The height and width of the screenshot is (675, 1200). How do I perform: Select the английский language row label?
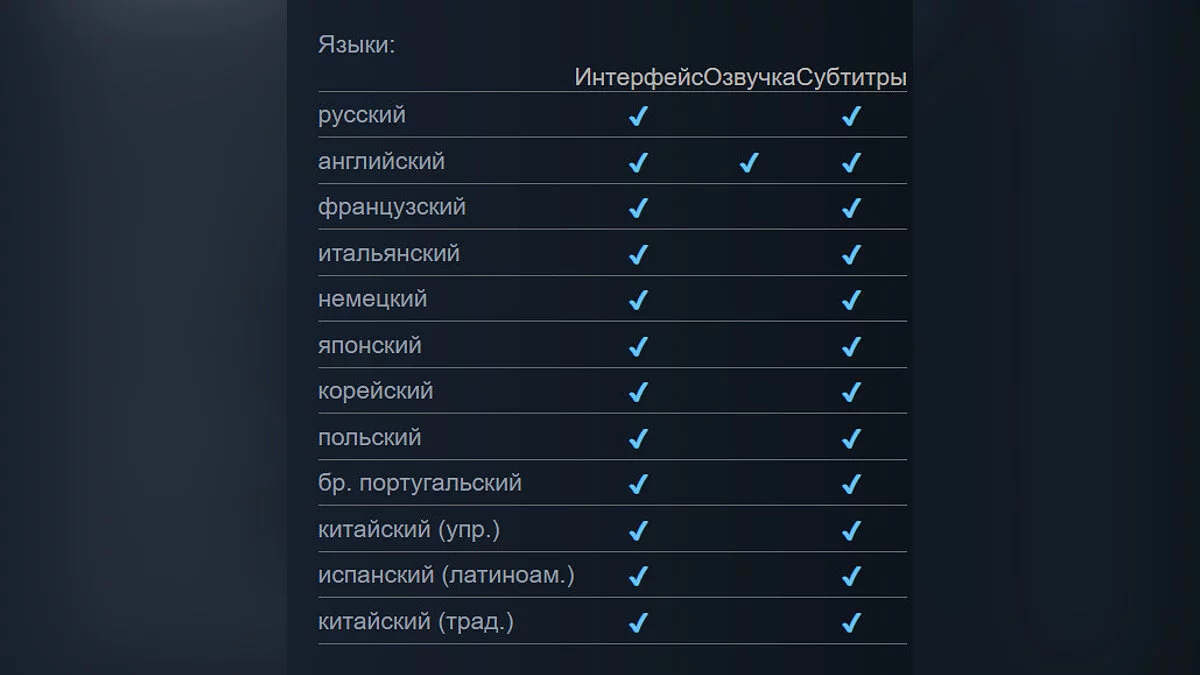click(x=381, y=161)
